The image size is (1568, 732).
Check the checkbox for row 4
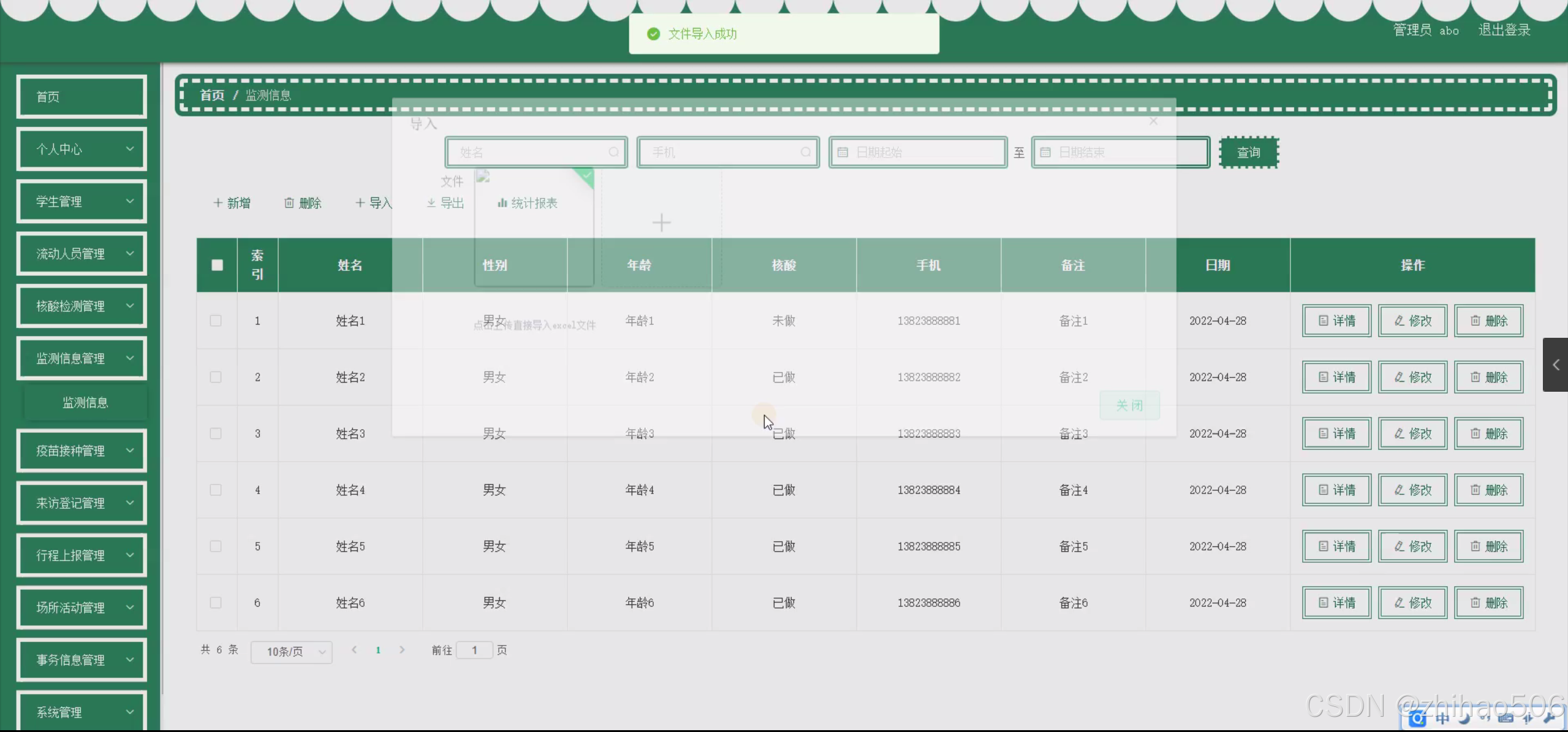216,490
